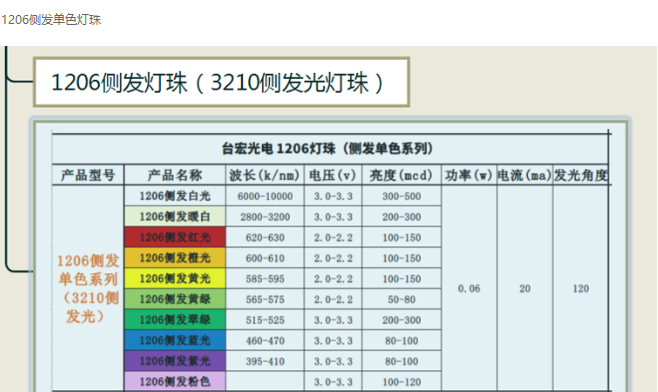Click the 功率(w) column header

click(x=469, y=175)
